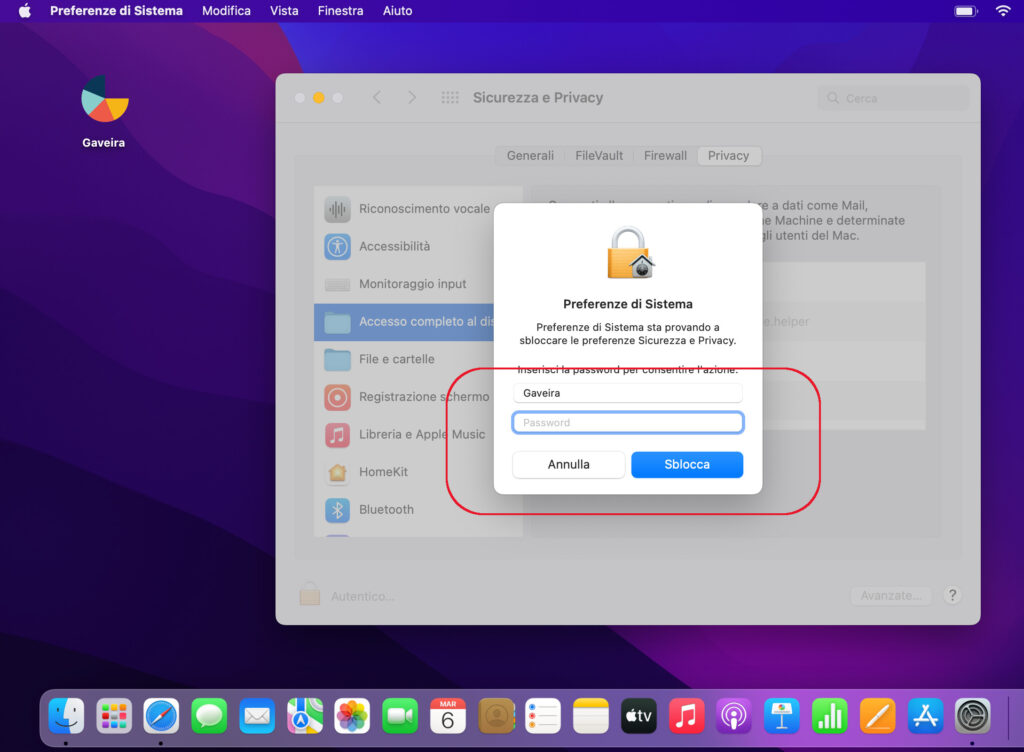Image resolution: width=1024 pixels, height=752 pixels.
Task: Switch to the Firewall tab
Action: coord(665,155)
